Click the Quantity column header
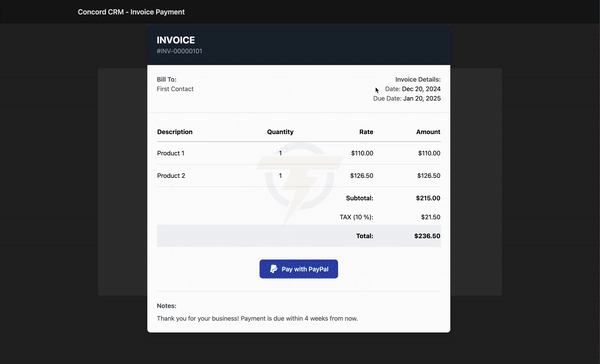Viewport: 600px width, 364px height. click(280, 132)
